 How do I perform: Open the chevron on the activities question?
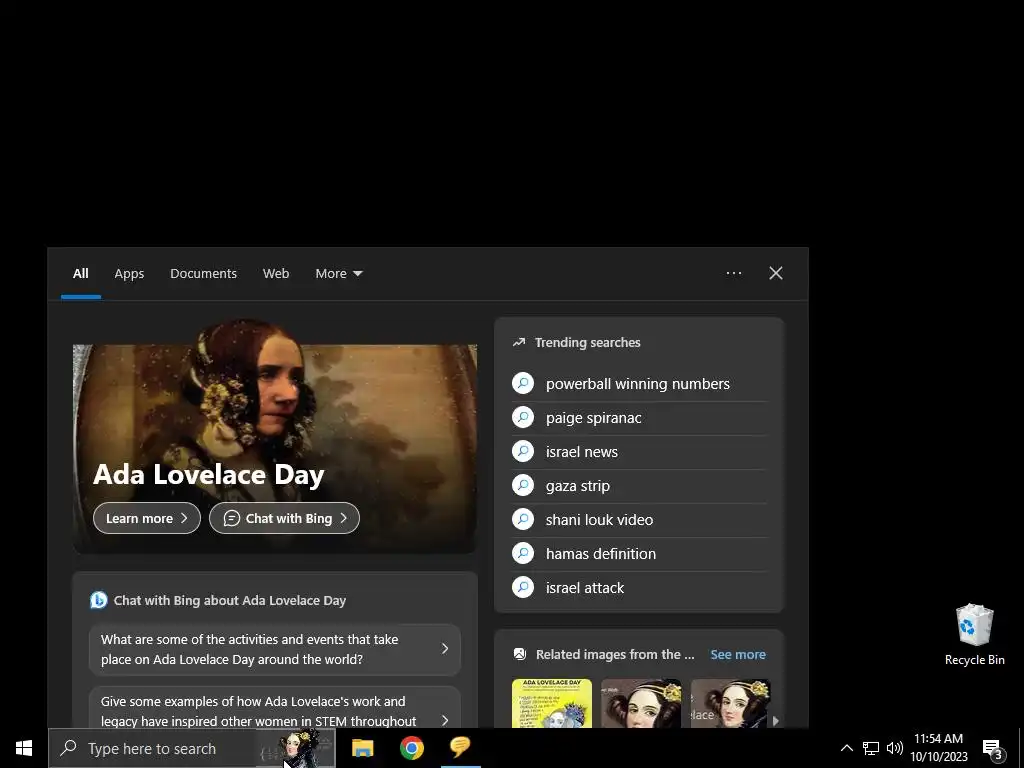[445, 648]
